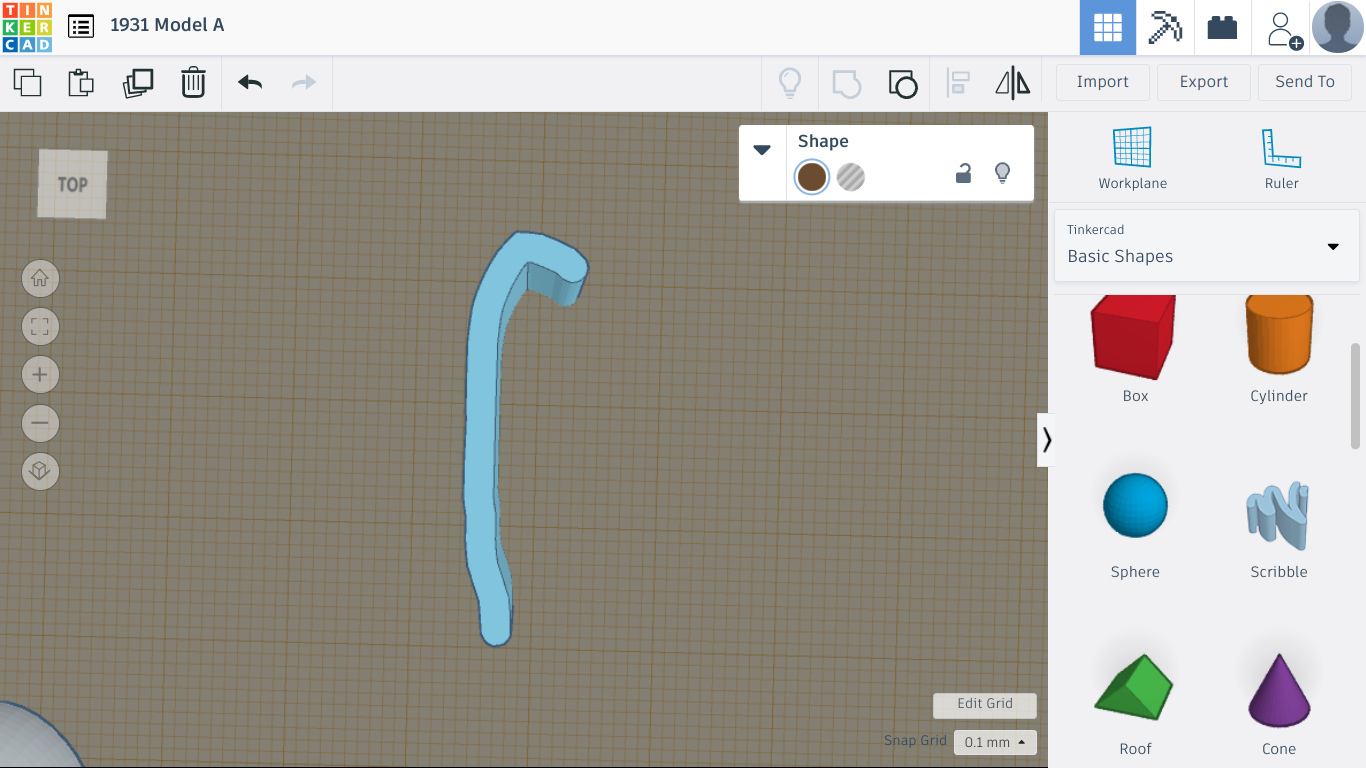Viewport: 1366px width, 768px height.
Task: Select the Sphere shape
Action: (x=1135, y=505)
